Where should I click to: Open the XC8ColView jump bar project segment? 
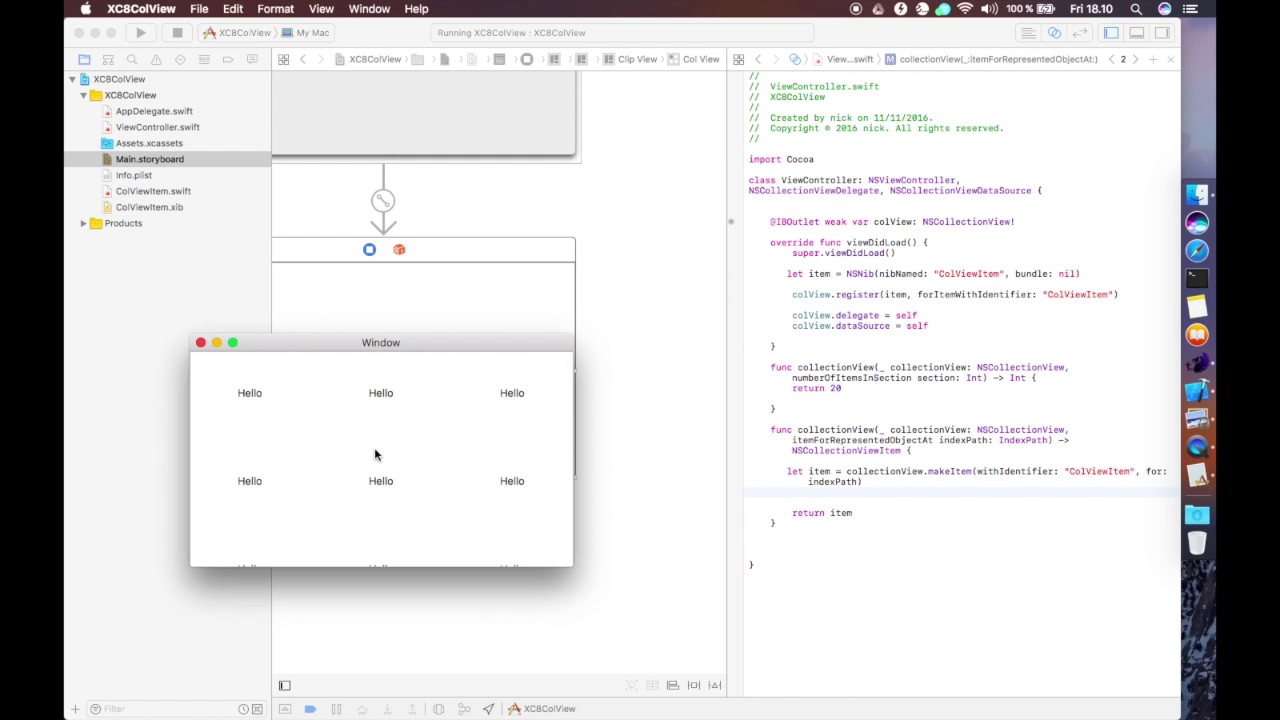point(368,59)
